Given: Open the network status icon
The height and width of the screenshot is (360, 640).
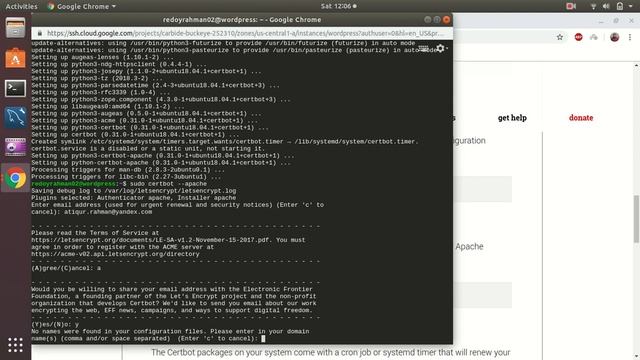Looking at the screenshot, I should click(x=593, y=6).
